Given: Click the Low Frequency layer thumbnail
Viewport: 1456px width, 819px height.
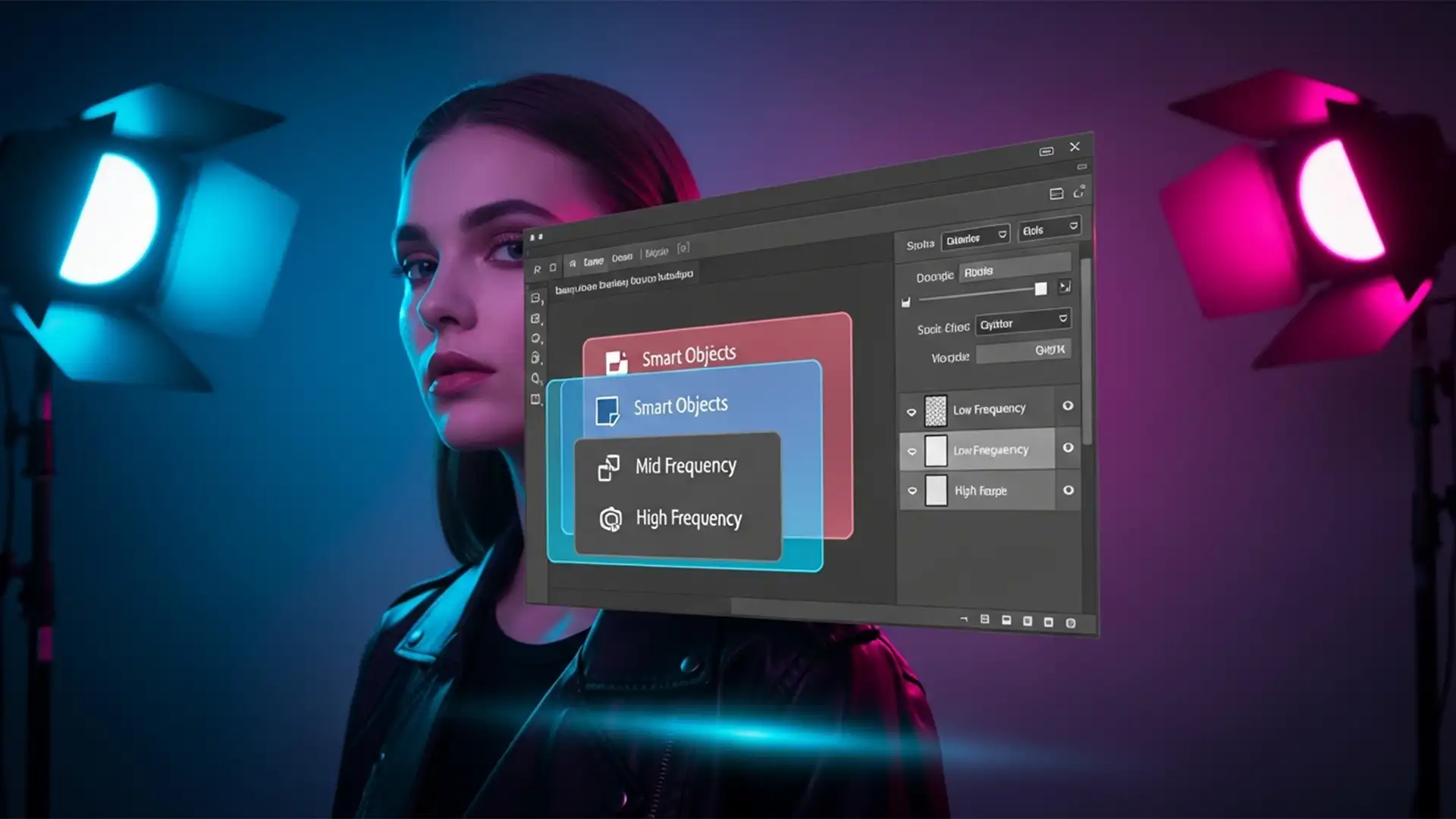Looking at the screenshot, I should 935,409.
